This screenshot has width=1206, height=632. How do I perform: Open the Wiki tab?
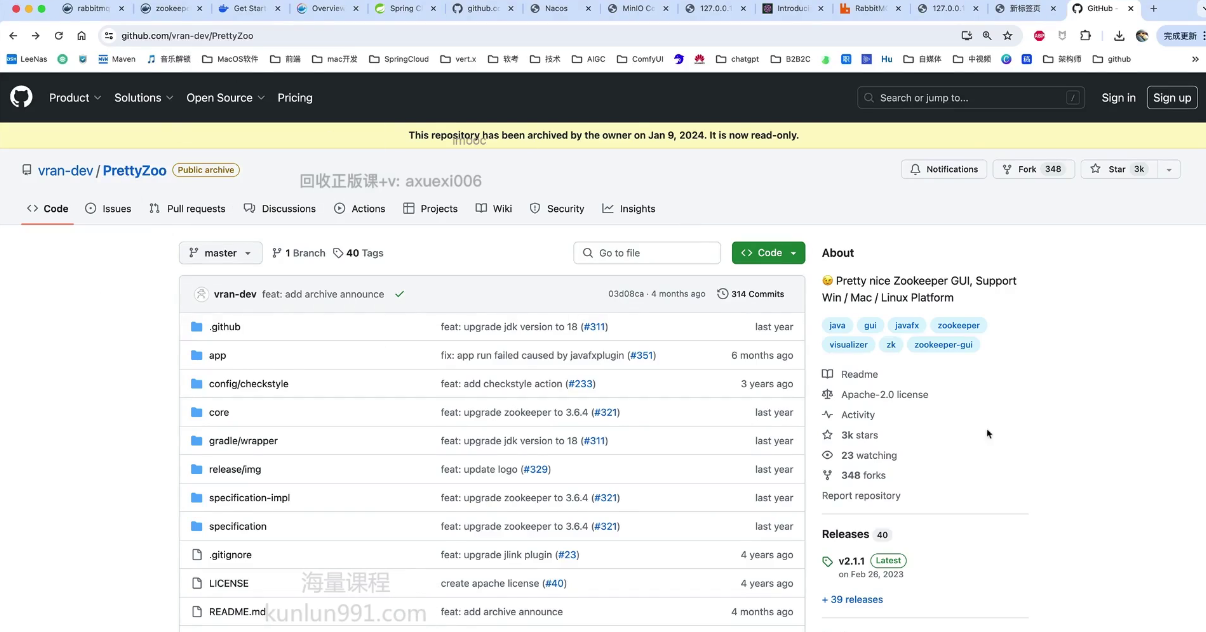click(494, 209)
